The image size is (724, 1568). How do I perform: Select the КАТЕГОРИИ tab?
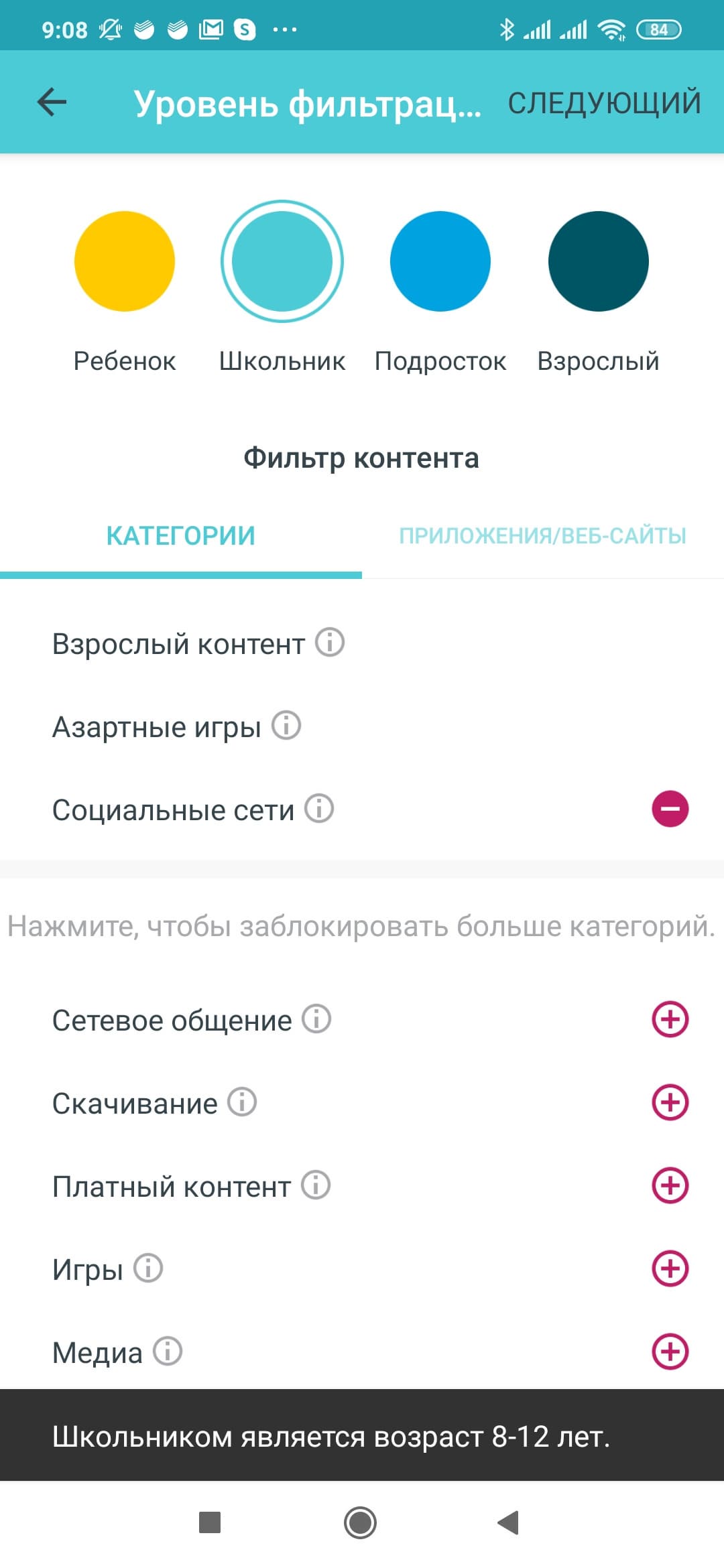tap(181, 536)
